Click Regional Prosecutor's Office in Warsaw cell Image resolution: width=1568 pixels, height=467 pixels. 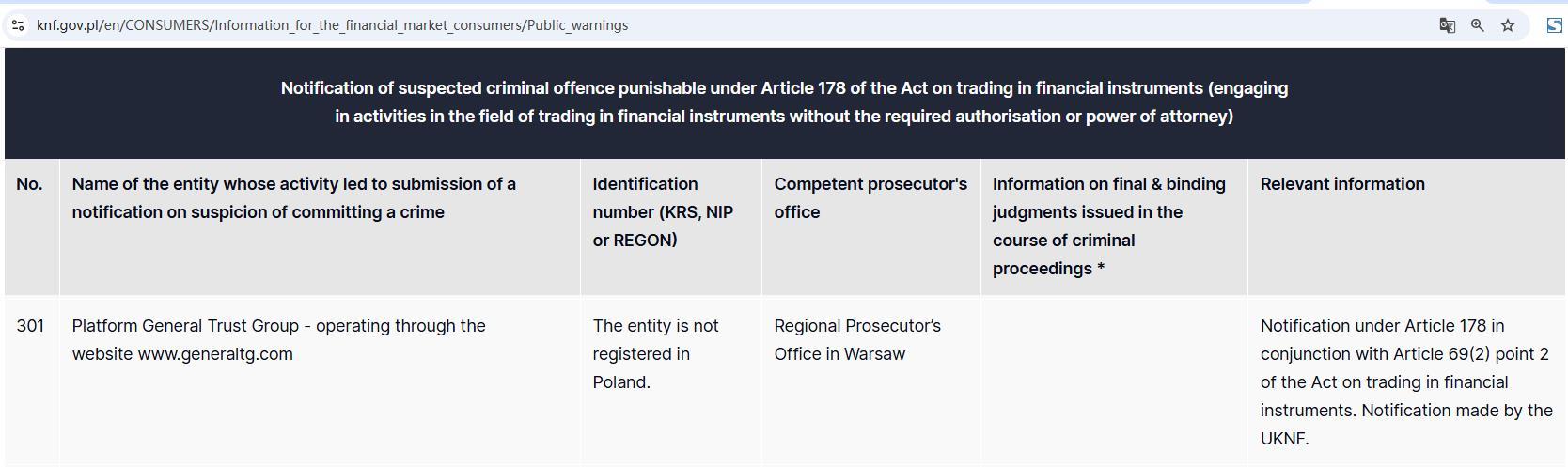(x=856, y=340)
